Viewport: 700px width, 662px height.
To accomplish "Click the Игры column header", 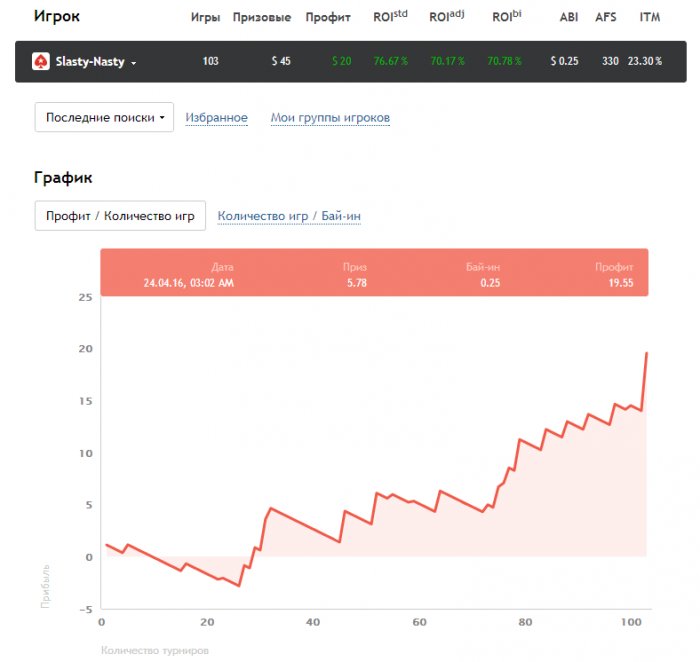I will tap(205, 17).
